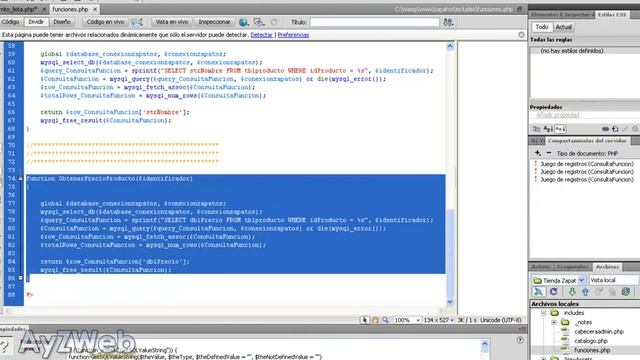Viewport: 640px width, 360px height.
Task: Click the Añadir propiedad link
Action: point(558,115)
